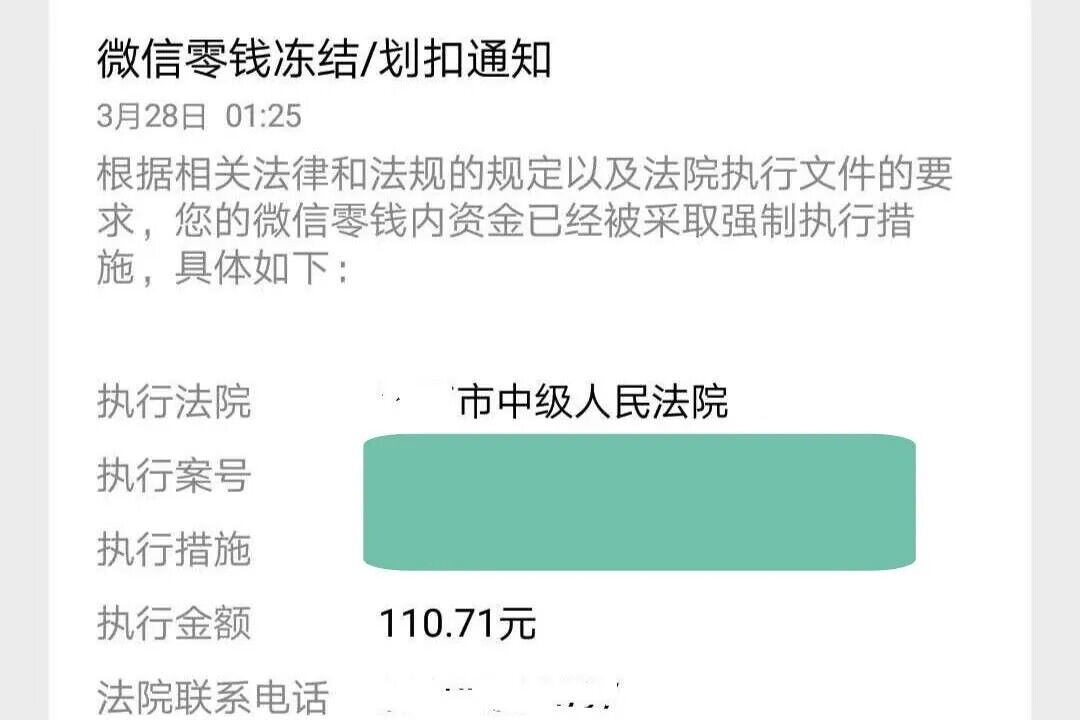Tap the 3月28日 date text

(151, 116)
